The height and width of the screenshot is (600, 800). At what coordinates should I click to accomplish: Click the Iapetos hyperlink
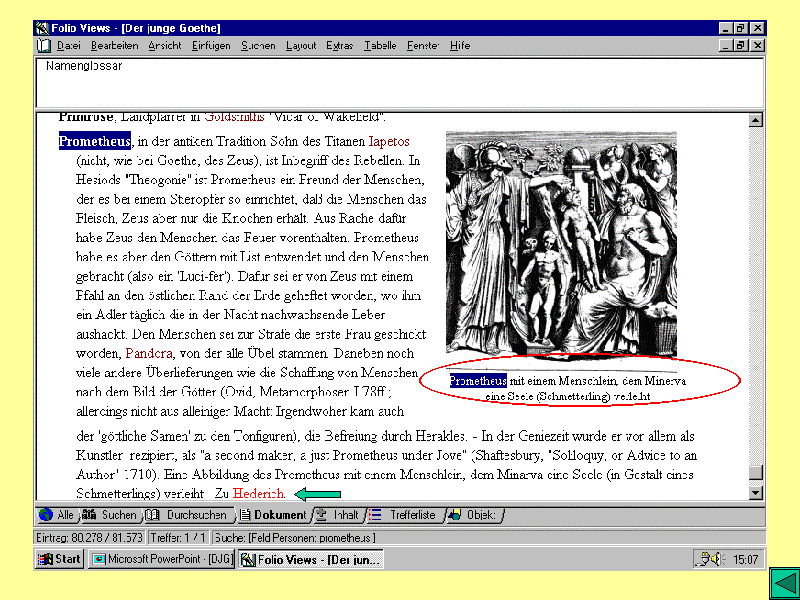pos(389,142)
